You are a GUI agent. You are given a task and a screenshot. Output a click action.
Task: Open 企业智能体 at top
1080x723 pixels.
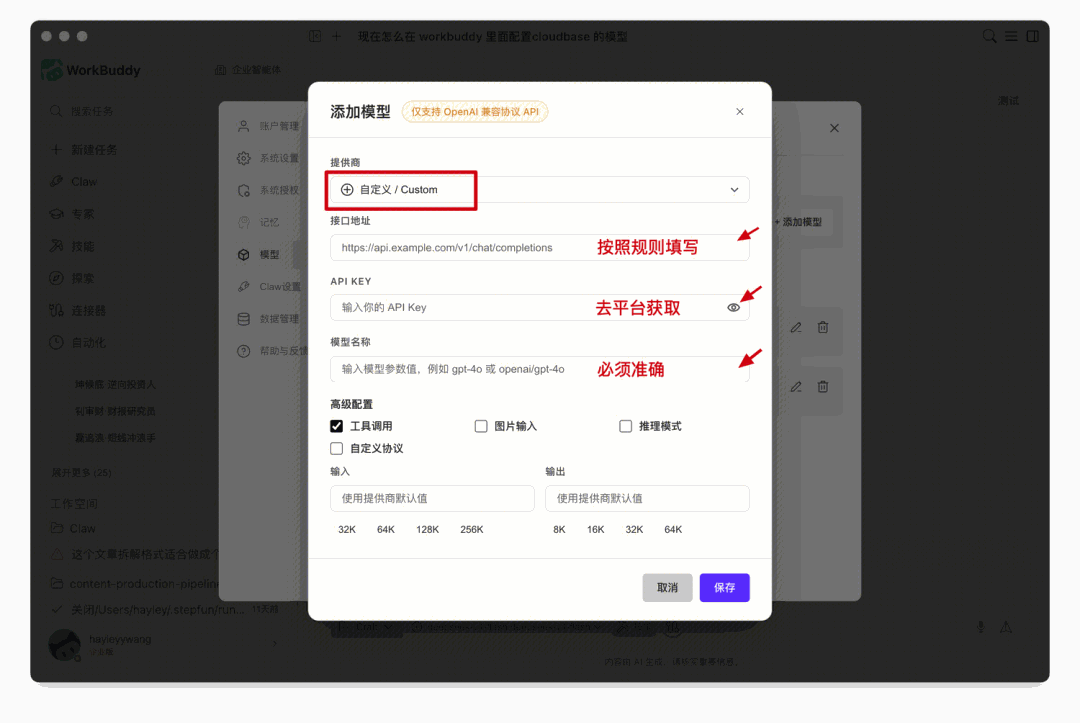(248, 70)
